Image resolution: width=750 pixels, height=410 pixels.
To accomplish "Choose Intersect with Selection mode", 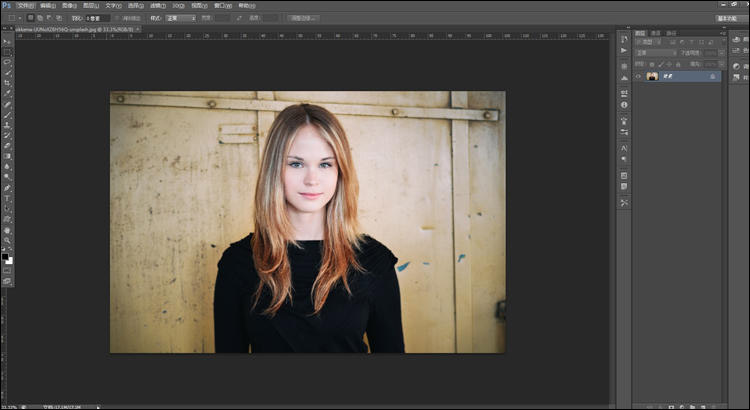I will (x=59, y=18).
